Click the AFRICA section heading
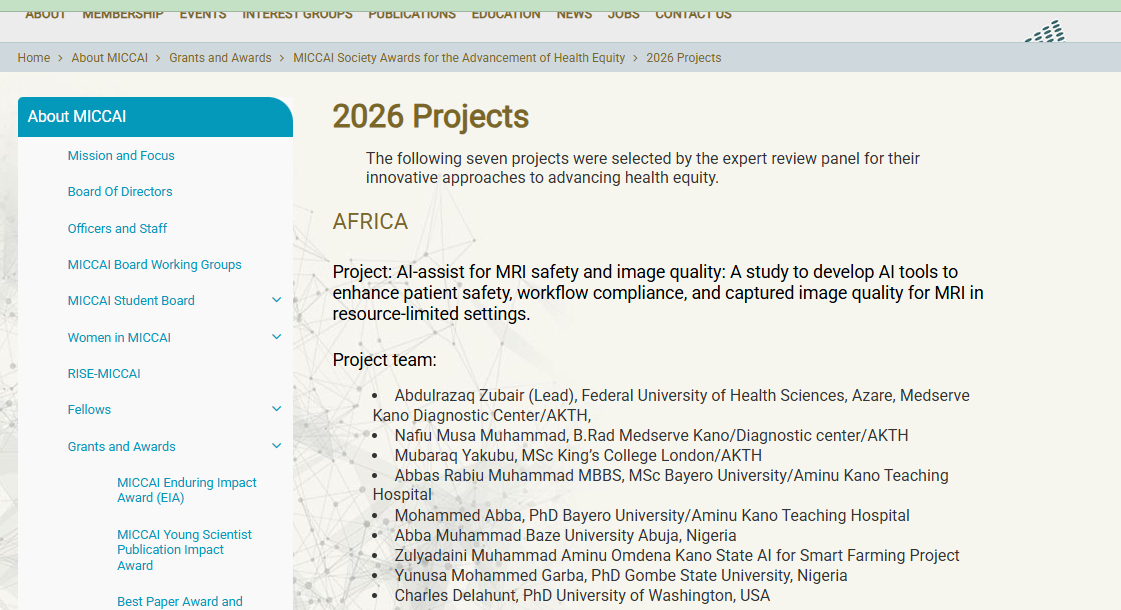 coord(370,222)
